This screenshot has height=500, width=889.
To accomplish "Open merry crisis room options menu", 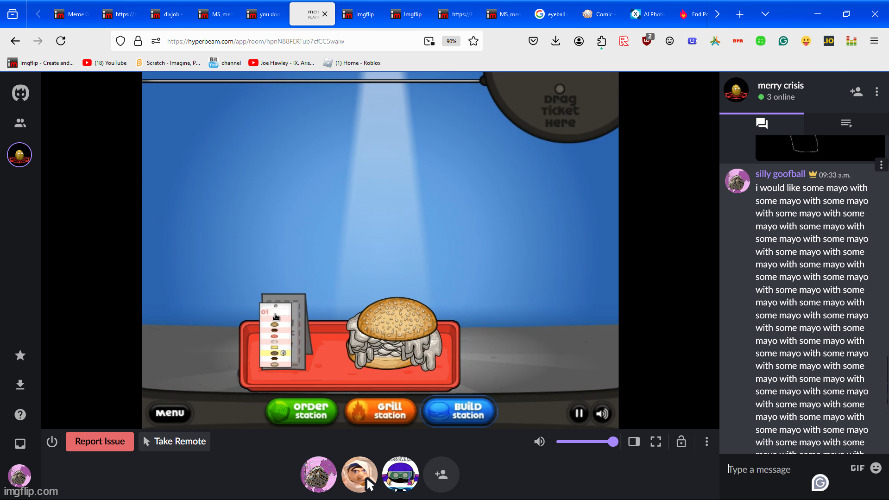I will (x=877, y=91).
